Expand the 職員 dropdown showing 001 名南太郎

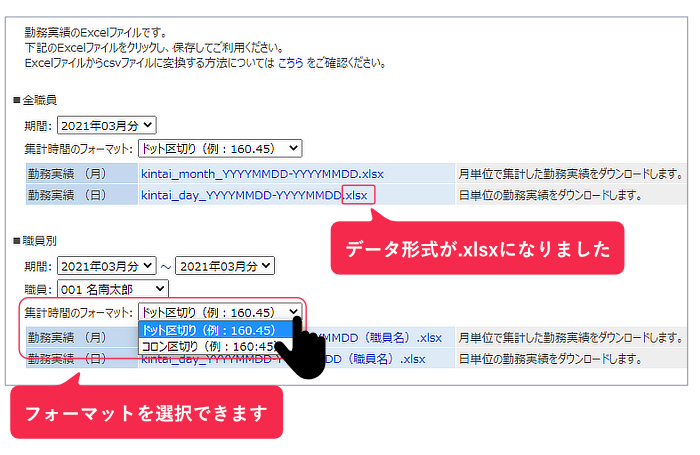pyautogui.click(x=112, y=289)
